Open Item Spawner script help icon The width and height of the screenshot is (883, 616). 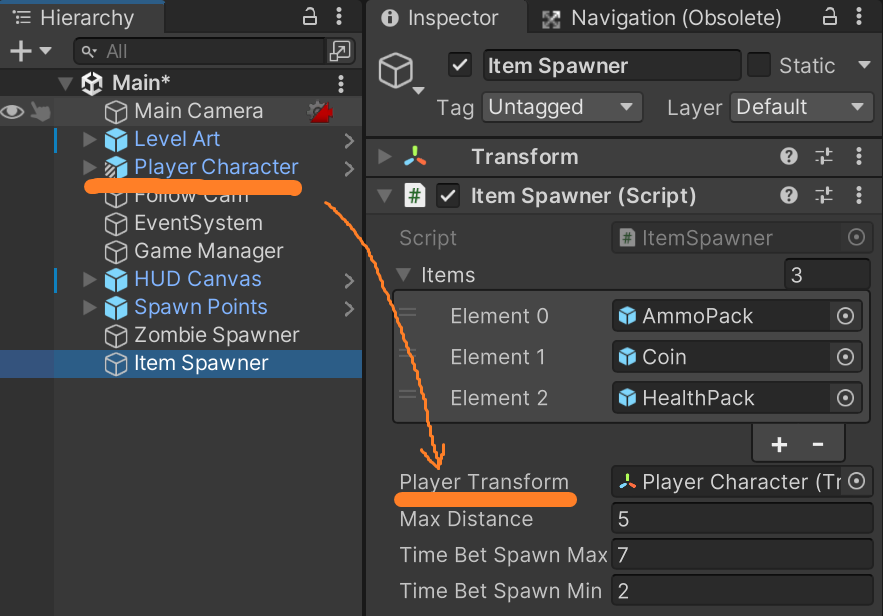(x=789, y=195)
